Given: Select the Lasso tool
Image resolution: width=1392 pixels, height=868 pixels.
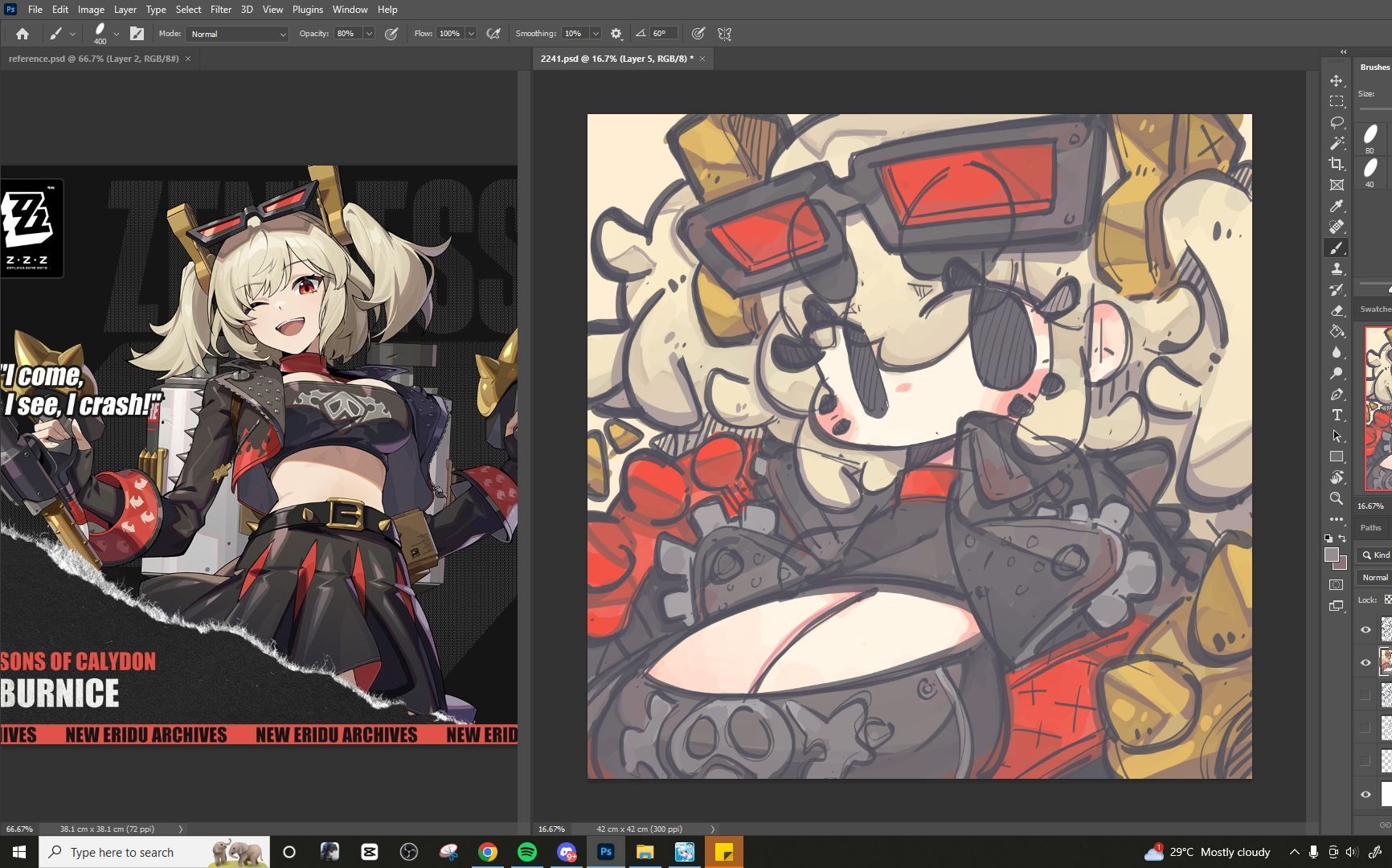Looking at the screenshot, I should tap(1337, 122).
